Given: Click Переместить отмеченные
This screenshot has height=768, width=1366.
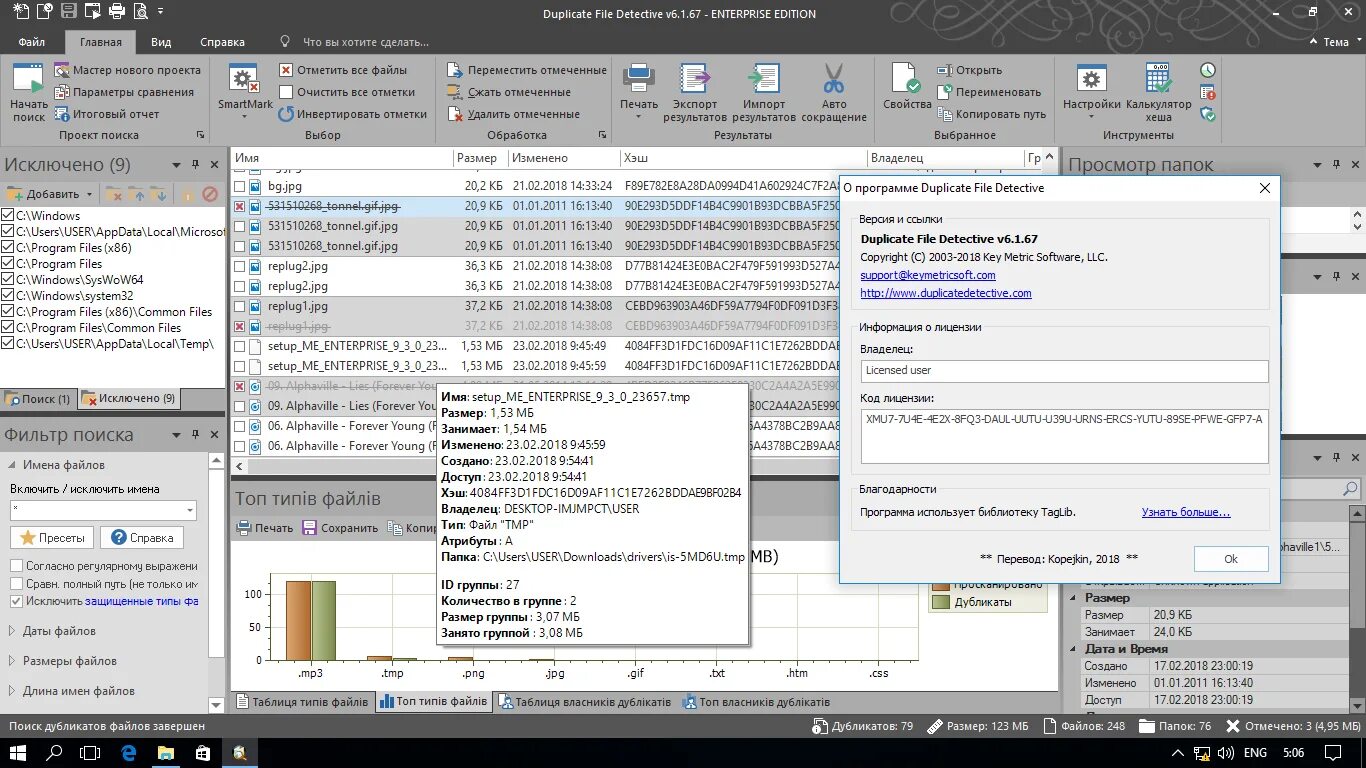Looking at the screenshot, I should click(x=527, y=70).
